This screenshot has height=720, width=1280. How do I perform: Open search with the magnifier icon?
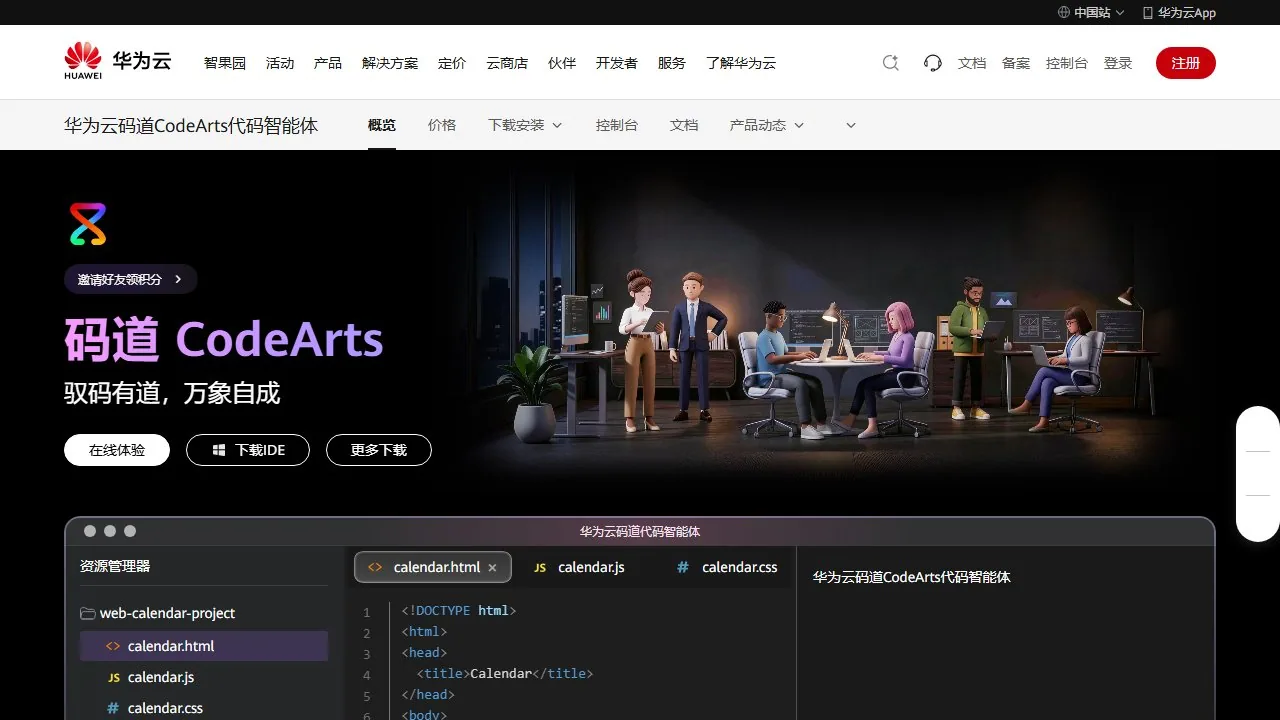891,63
